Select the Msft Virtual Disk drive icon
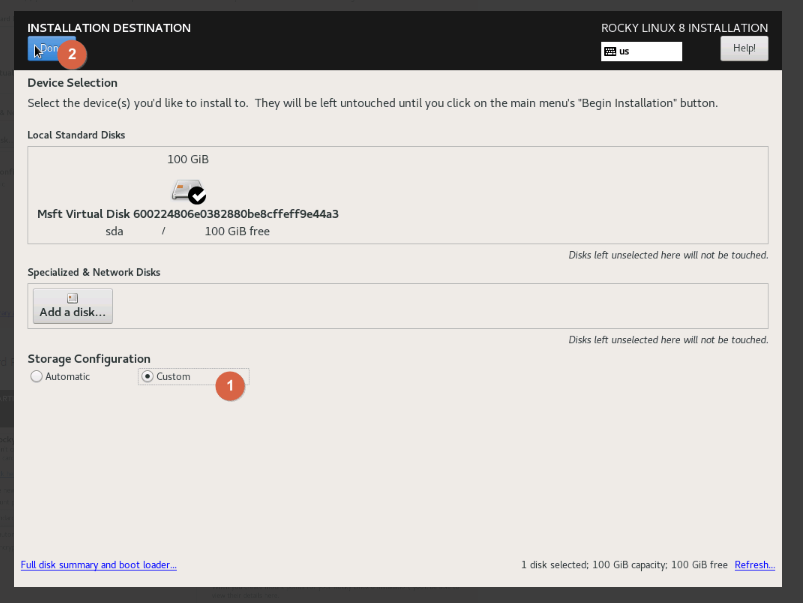 tap(188, 192)
